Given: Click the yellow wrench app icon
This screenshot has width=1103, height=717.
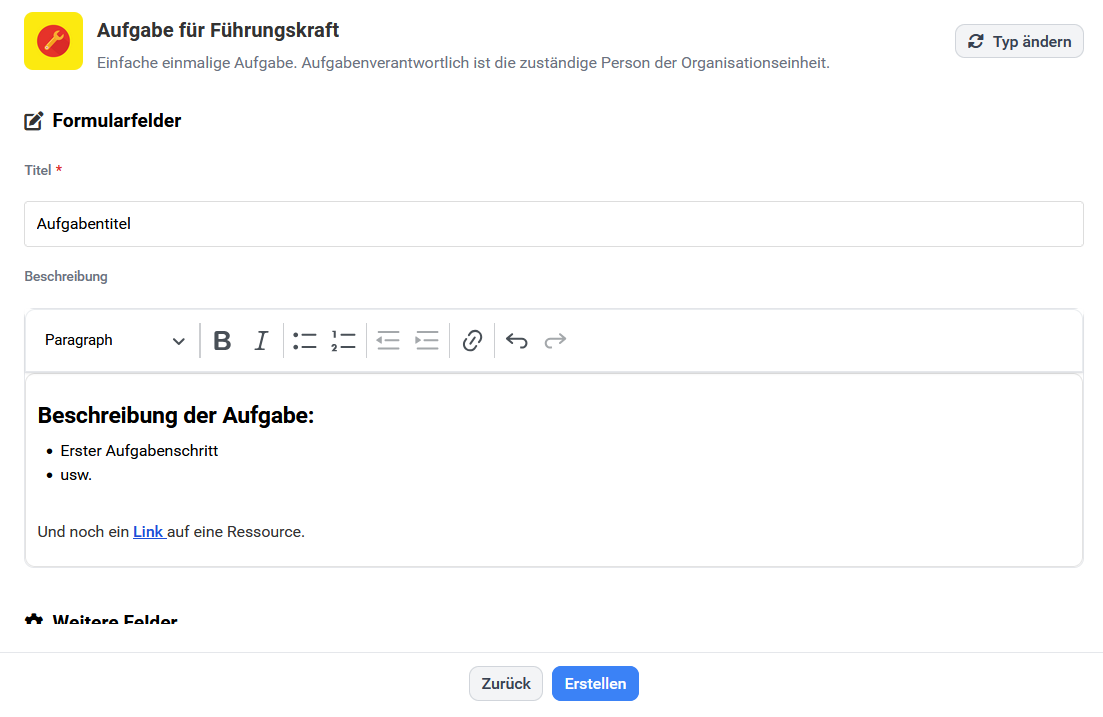Looking at the screenshot, I should 54,41.
